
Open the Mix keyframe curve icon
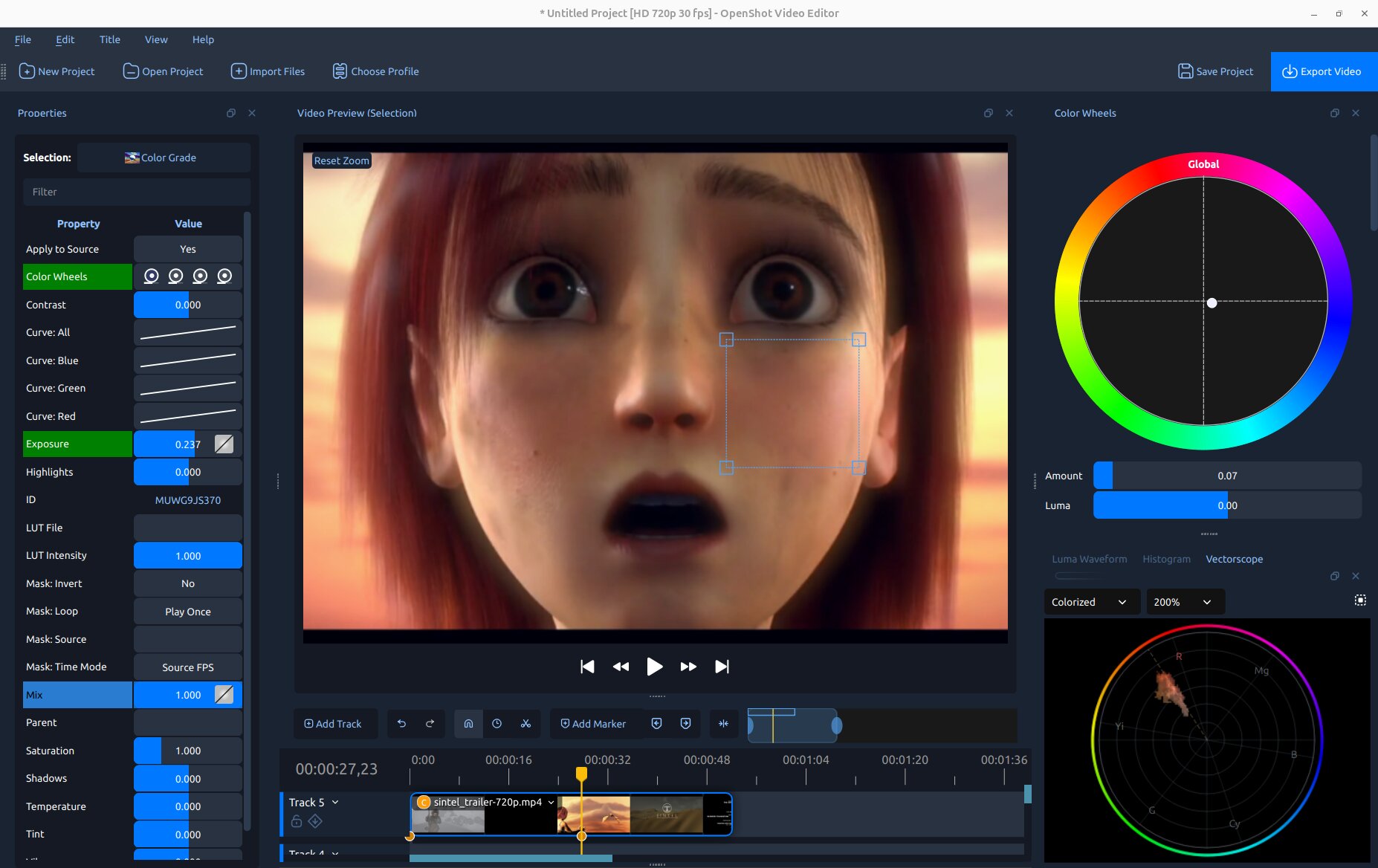224,695
